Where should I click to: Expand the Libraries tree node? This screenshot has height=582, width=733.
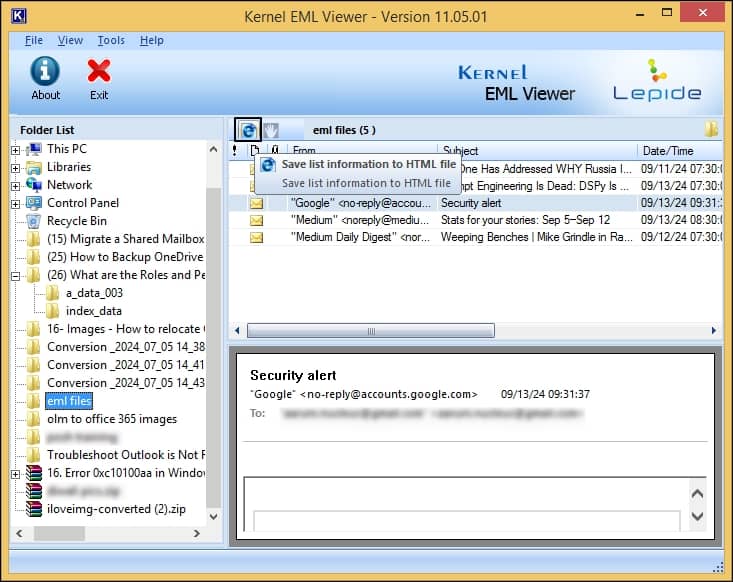coord(15,168)
